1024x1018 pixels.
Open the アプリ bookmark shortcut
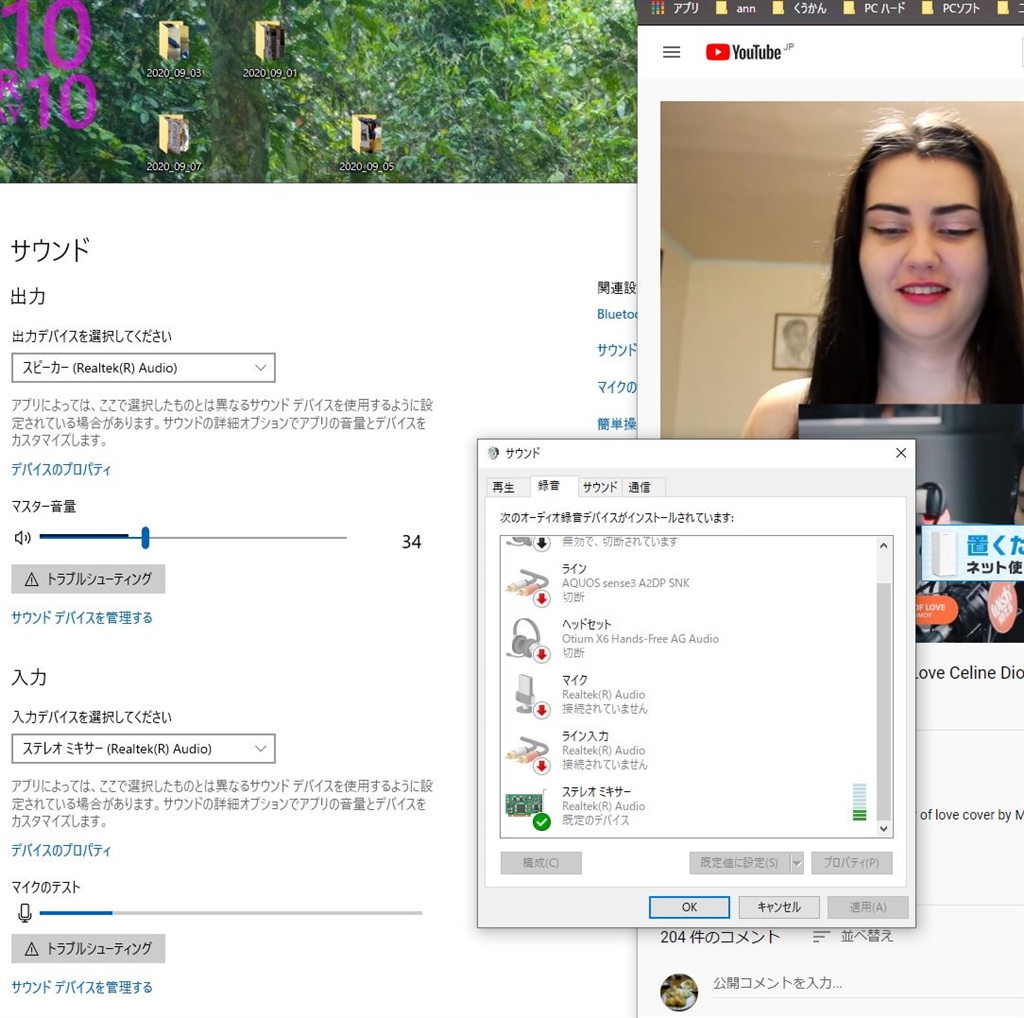675,8
